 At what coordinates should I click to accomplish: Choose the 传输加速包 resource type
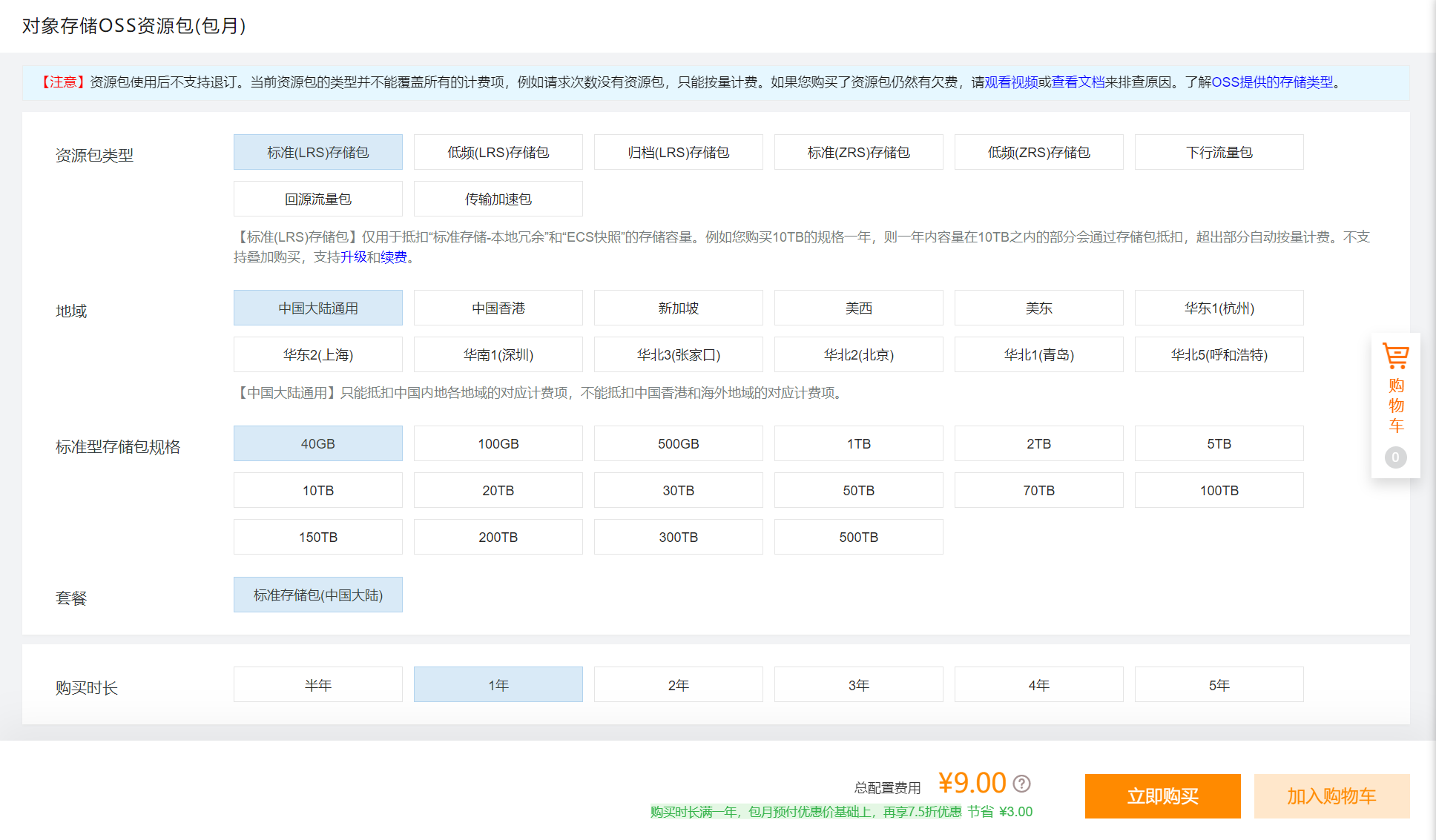(x=498, y=199)
